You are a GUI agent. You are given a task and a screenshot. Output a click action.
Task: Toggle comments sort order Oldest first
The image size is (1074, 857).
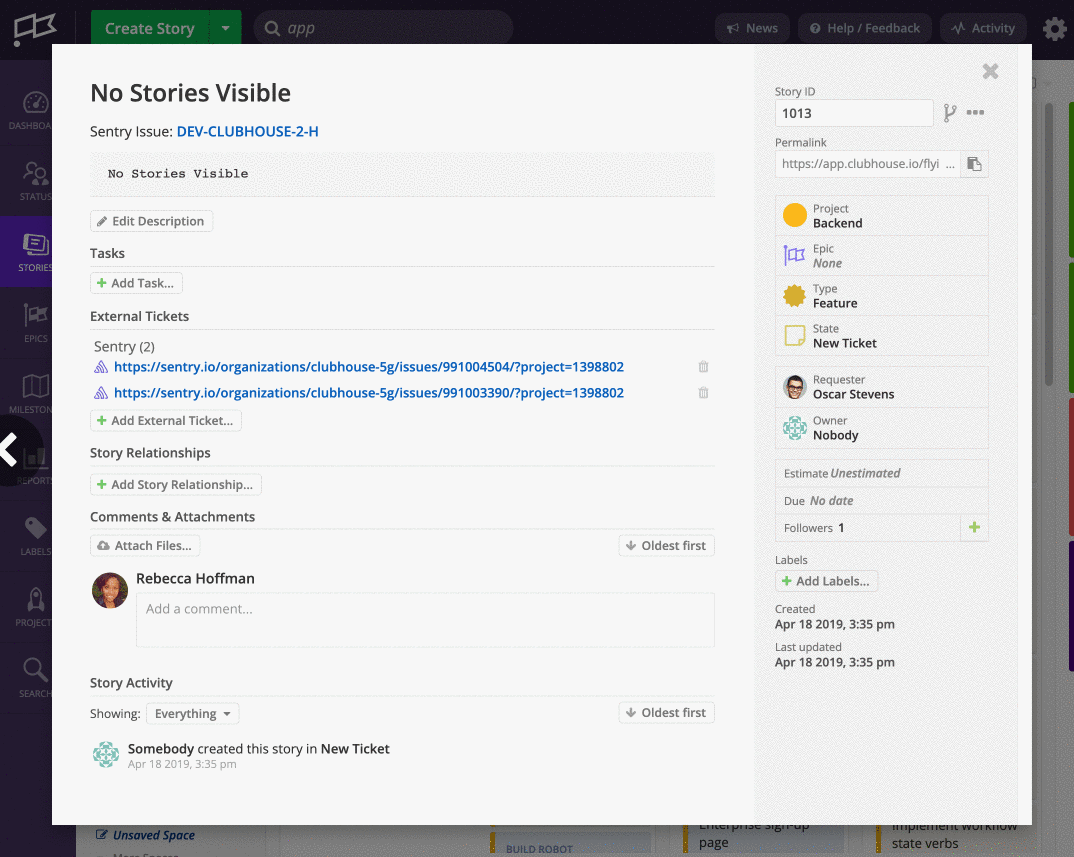[666, 546]
